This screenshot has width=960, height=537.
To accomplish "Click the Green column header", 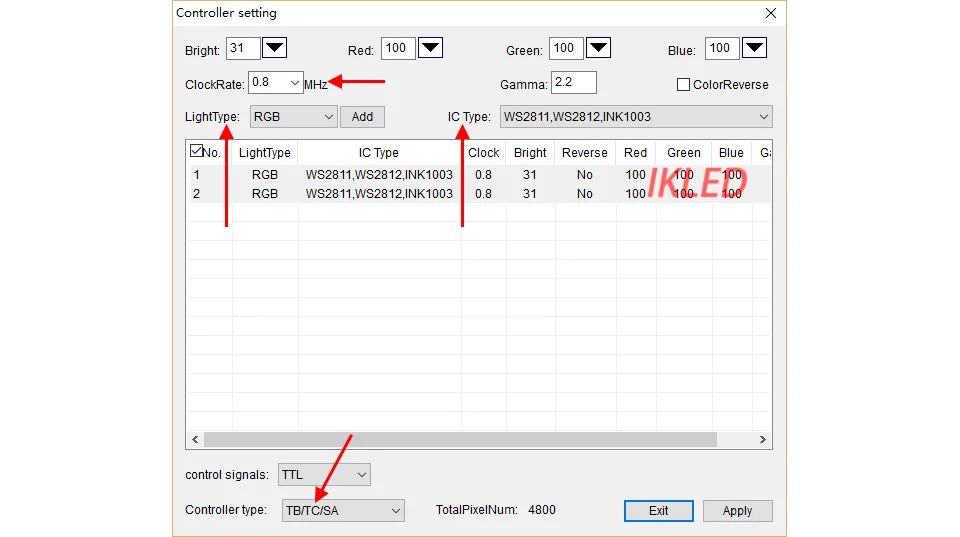I will (684, 152).
